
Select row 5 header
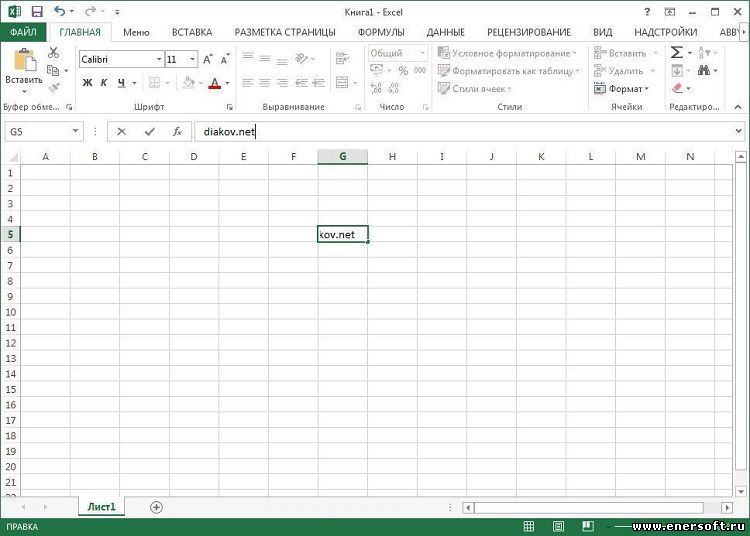tap(10, 234)
